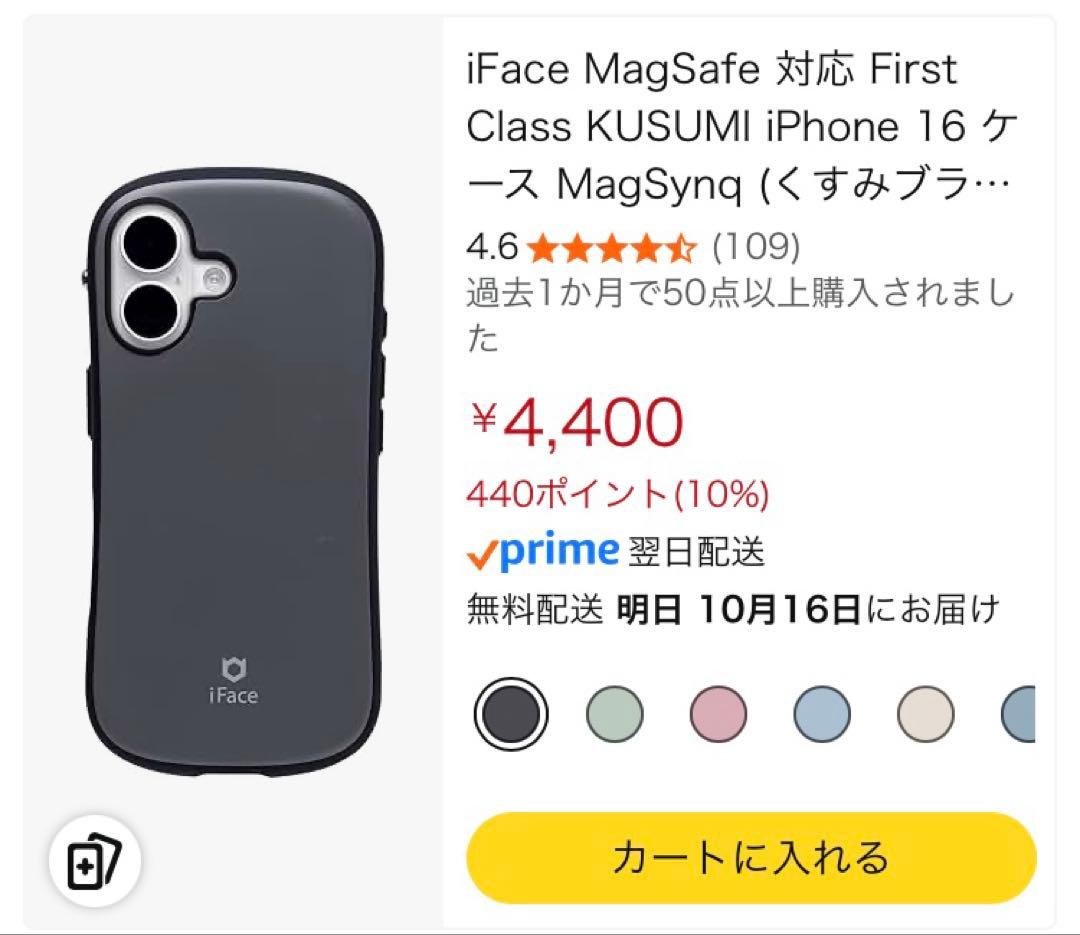
Task: Select the beige color swatch
Action: coord(927,712)
